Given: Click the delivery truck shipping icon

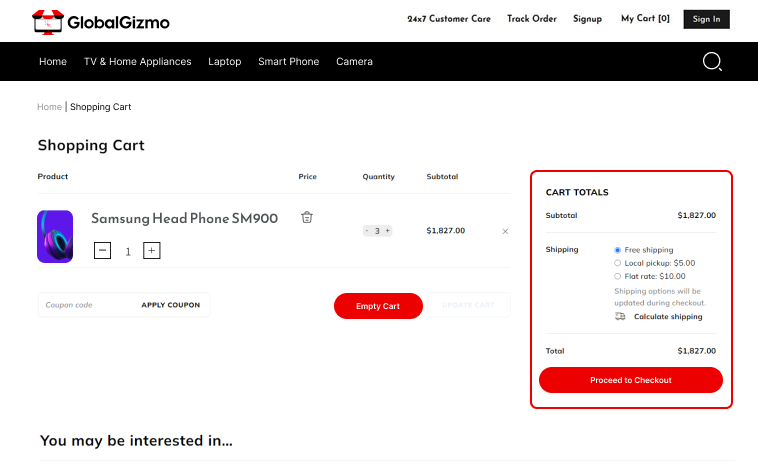Looking at the screenshot, I should [620, 316].
